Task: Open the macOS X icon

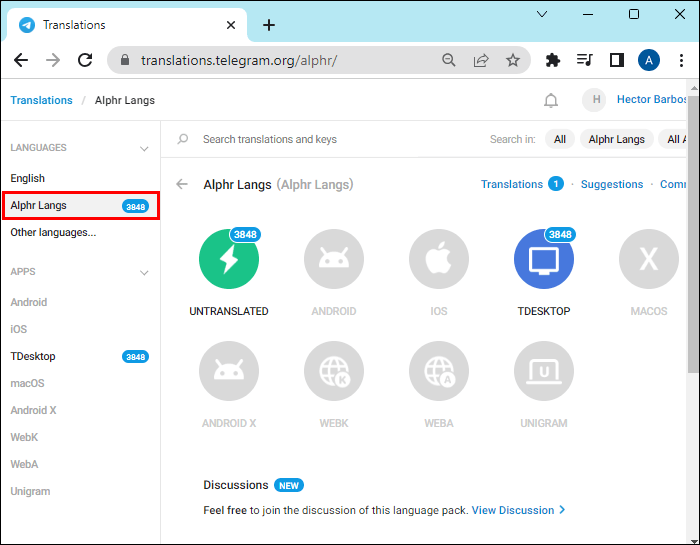Action: [649, 259]
